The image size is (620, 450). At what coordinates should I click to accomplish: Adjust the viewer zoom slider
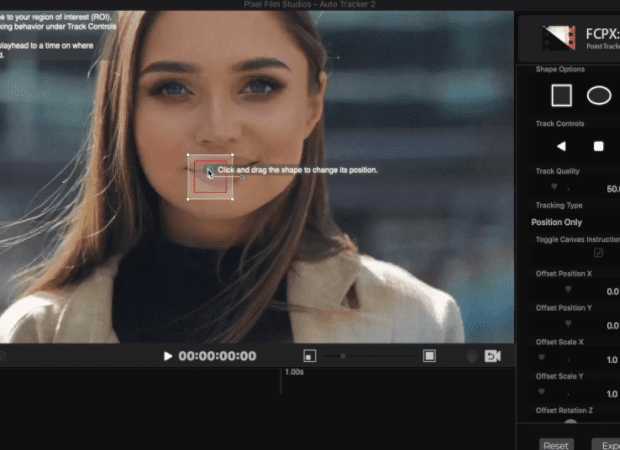343,356
